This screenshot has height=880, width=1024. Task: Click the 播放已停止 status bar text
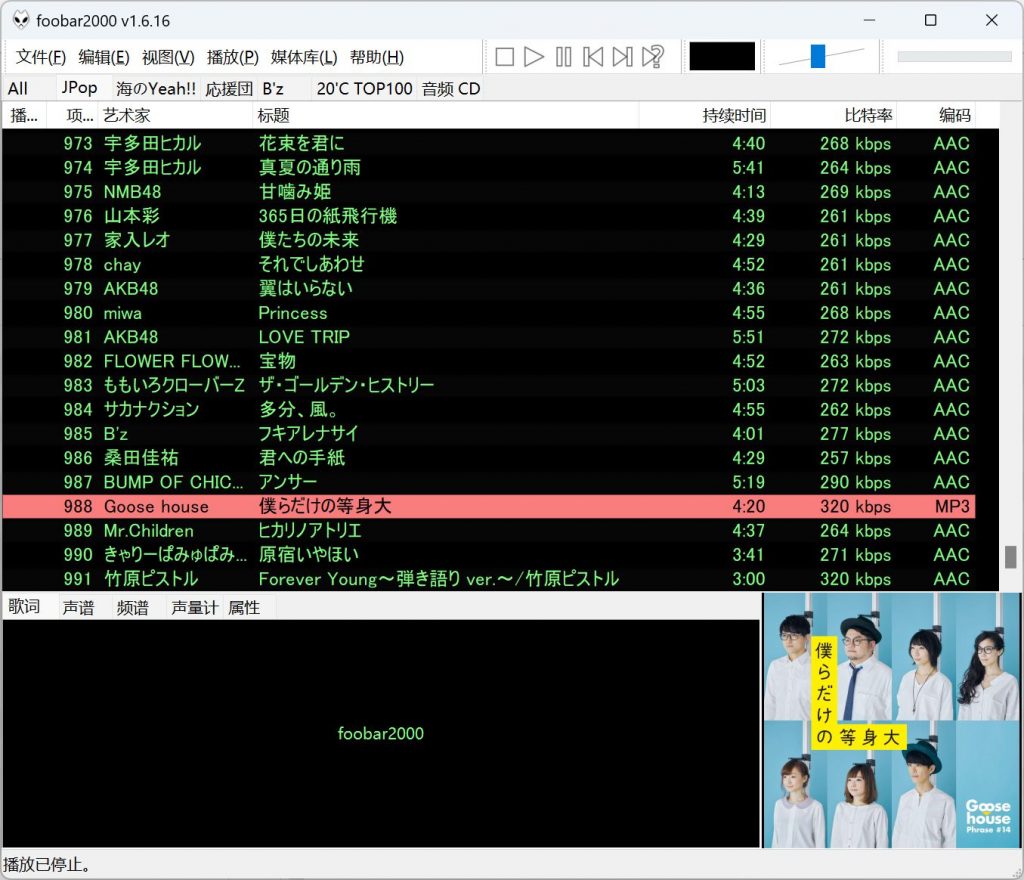pos(46,864)
